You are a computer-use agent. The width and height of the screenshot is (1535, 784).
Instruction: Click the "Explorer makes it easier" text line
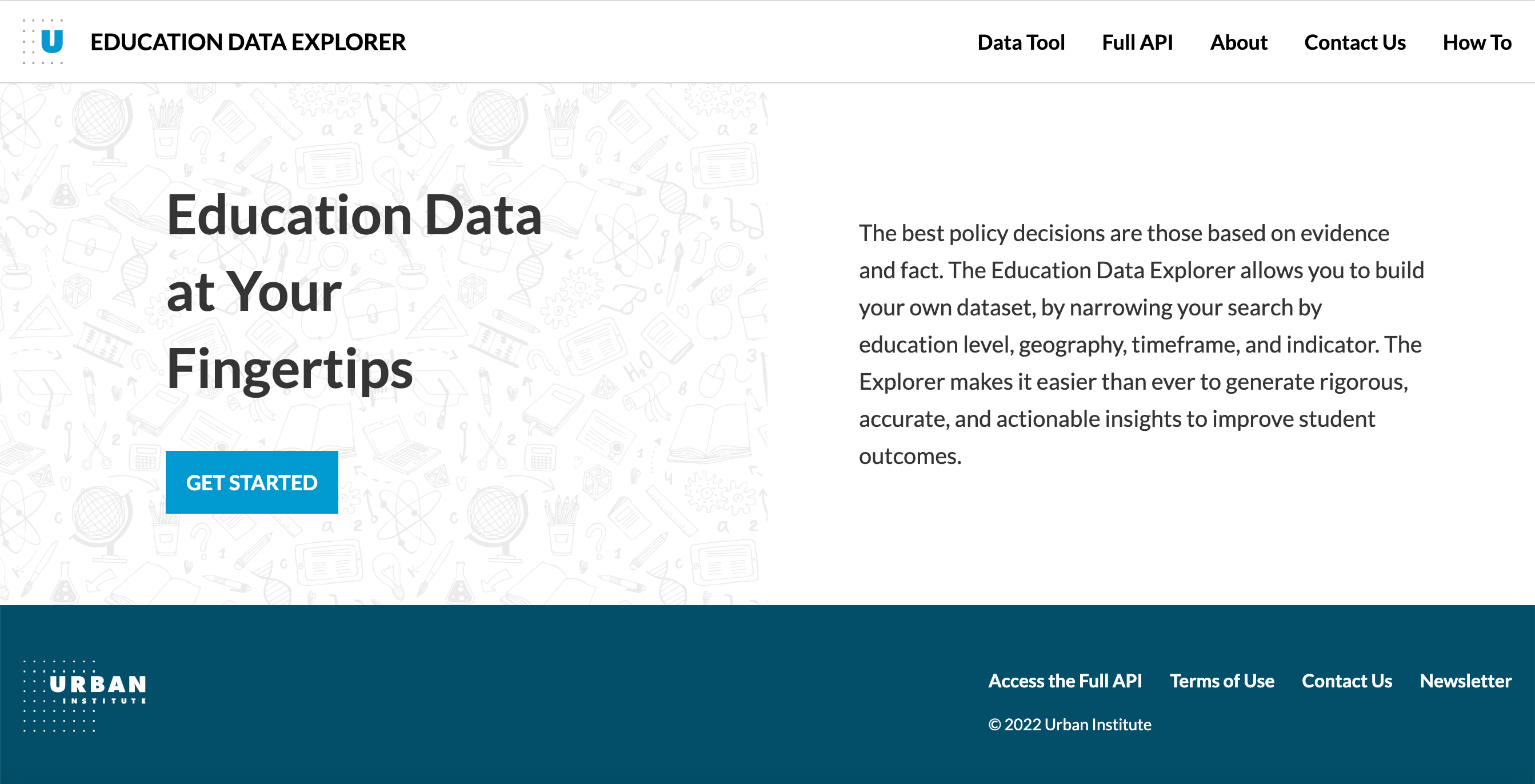pos(1133,382)
